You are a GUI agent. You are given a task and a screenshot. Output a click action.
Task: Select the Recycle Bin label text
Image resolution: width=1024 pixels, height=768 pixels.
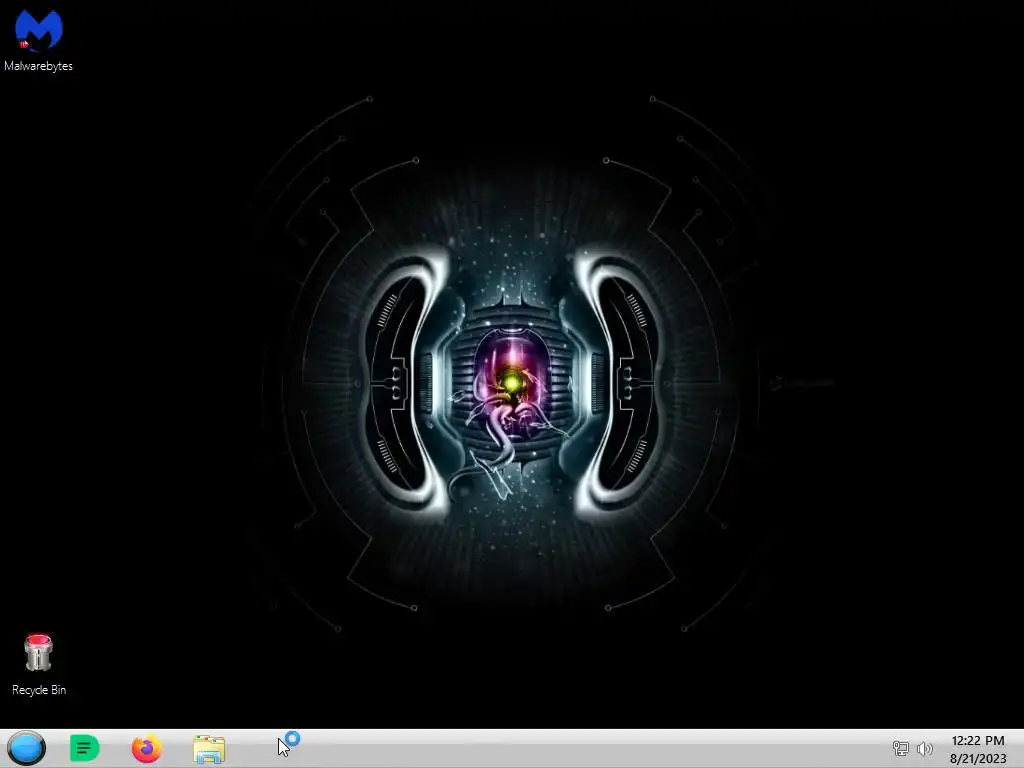click(39, 690)
